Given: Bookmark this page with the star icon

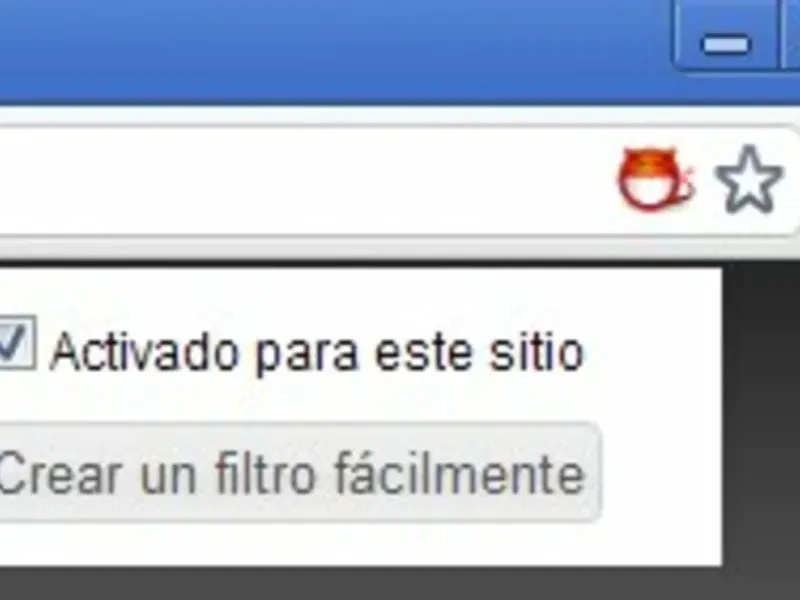Looking at the screenshot, I should click(x=749, y=179).
